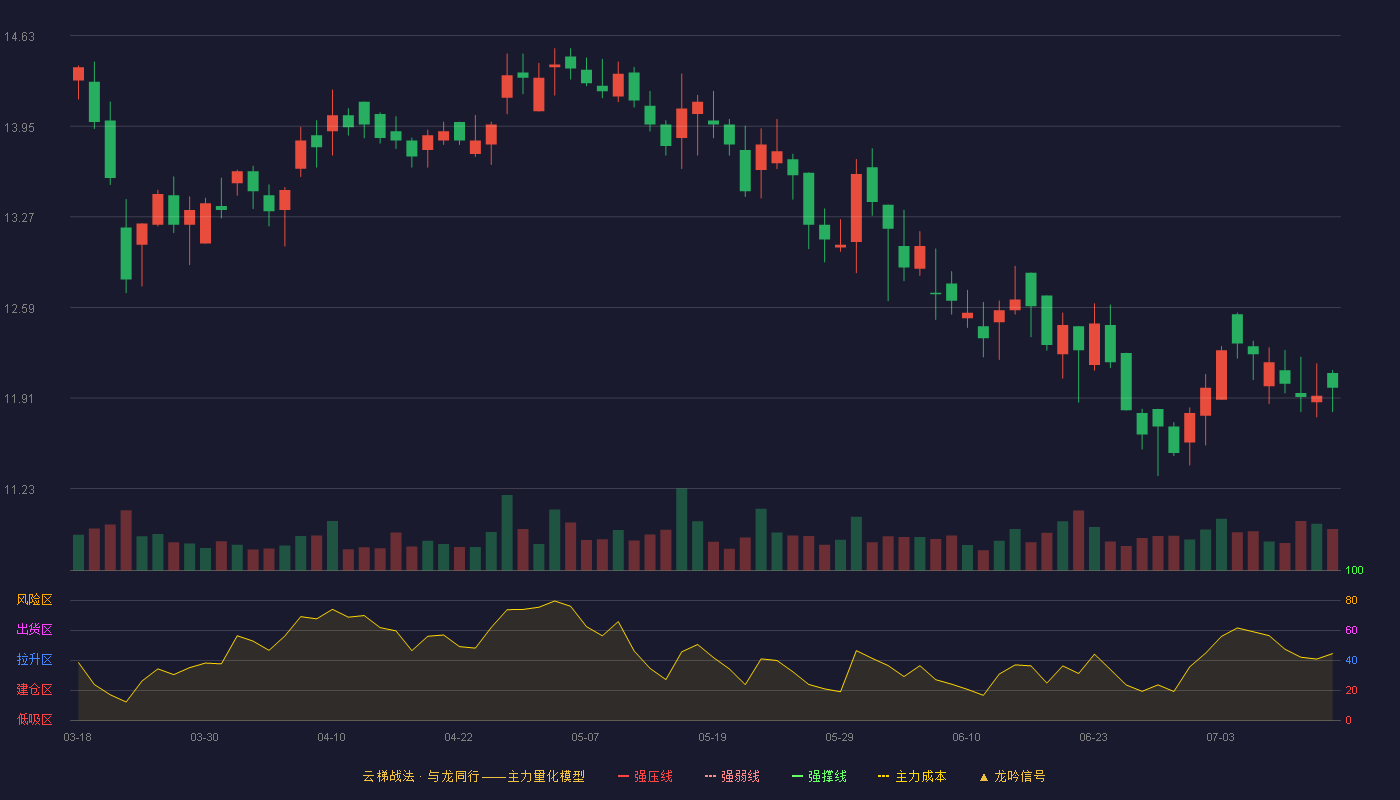Click the 风险区 zone label

click(x=34, y=600)
